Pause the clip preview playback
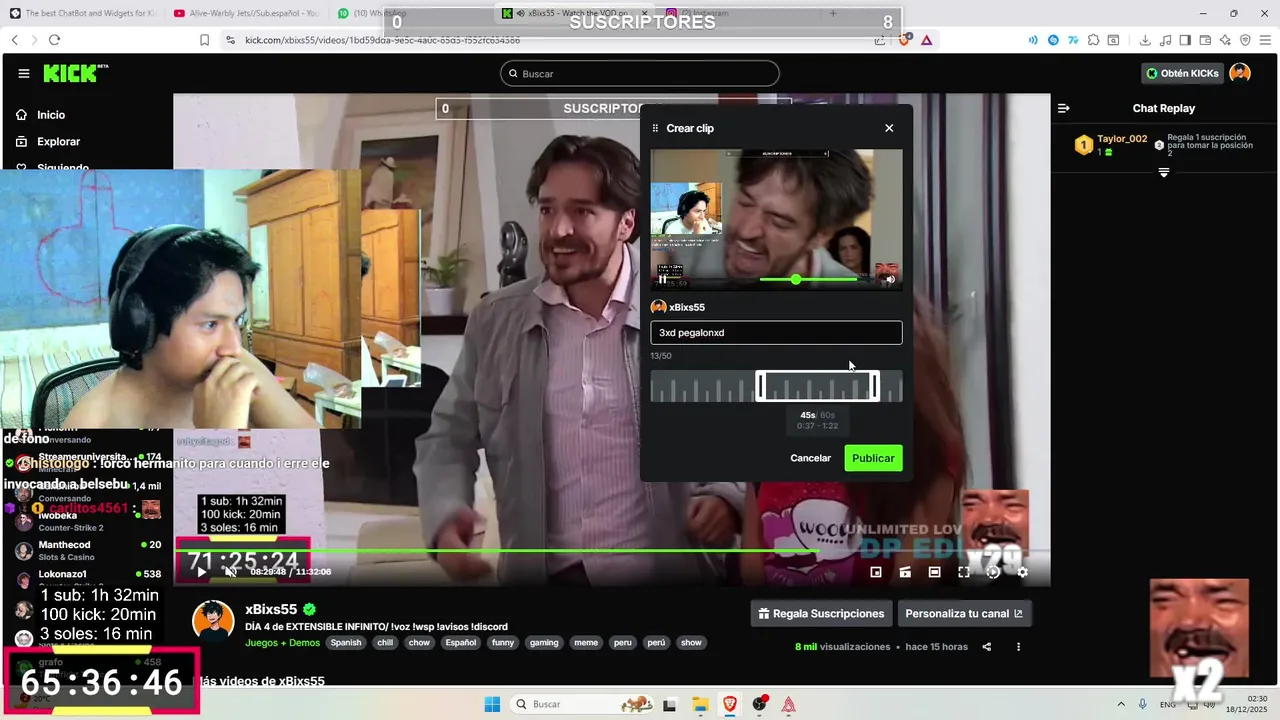 tap(662, 279)
